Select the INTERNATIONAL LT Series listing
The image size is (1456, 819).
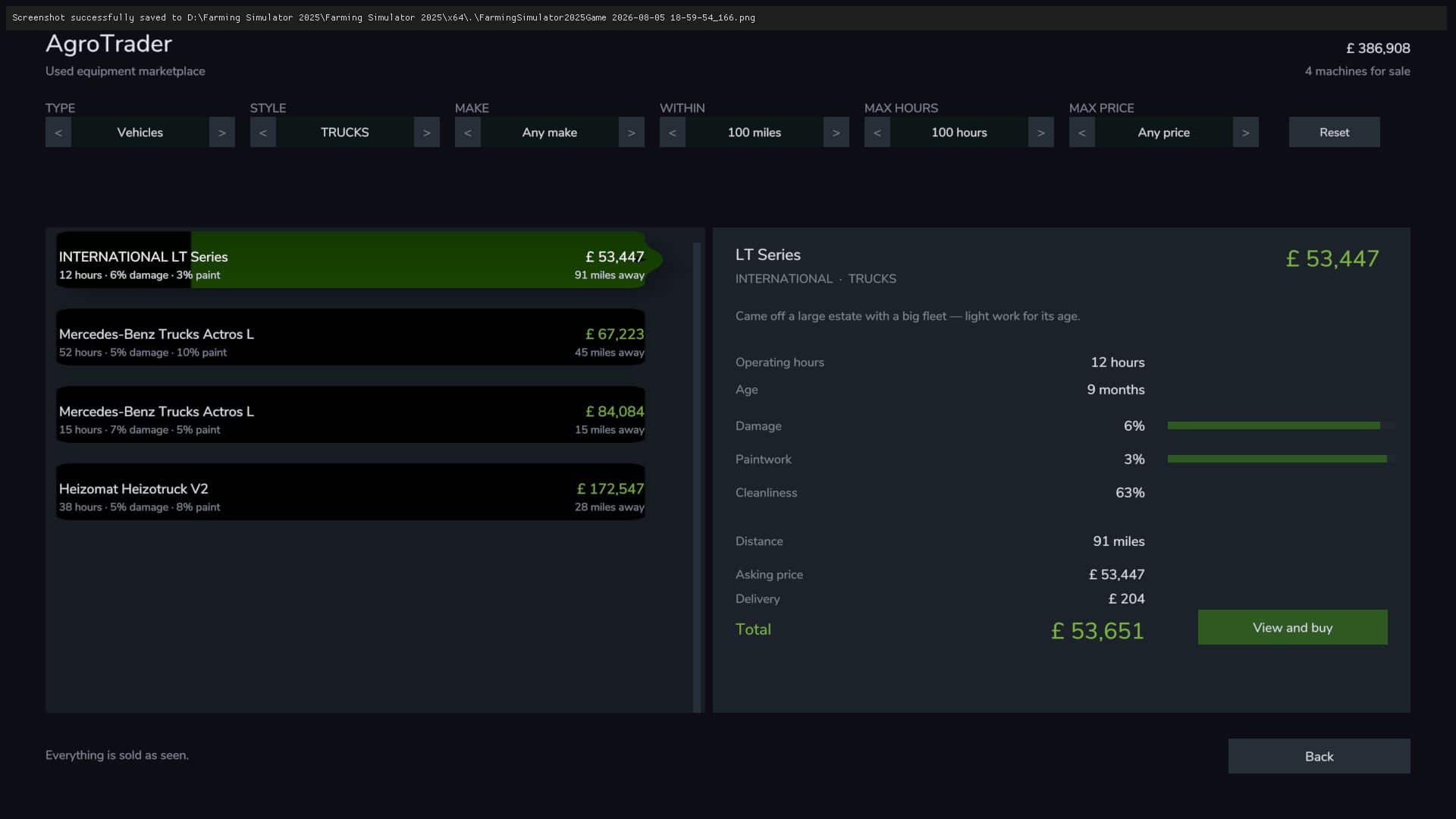click(x=351, y=260)
